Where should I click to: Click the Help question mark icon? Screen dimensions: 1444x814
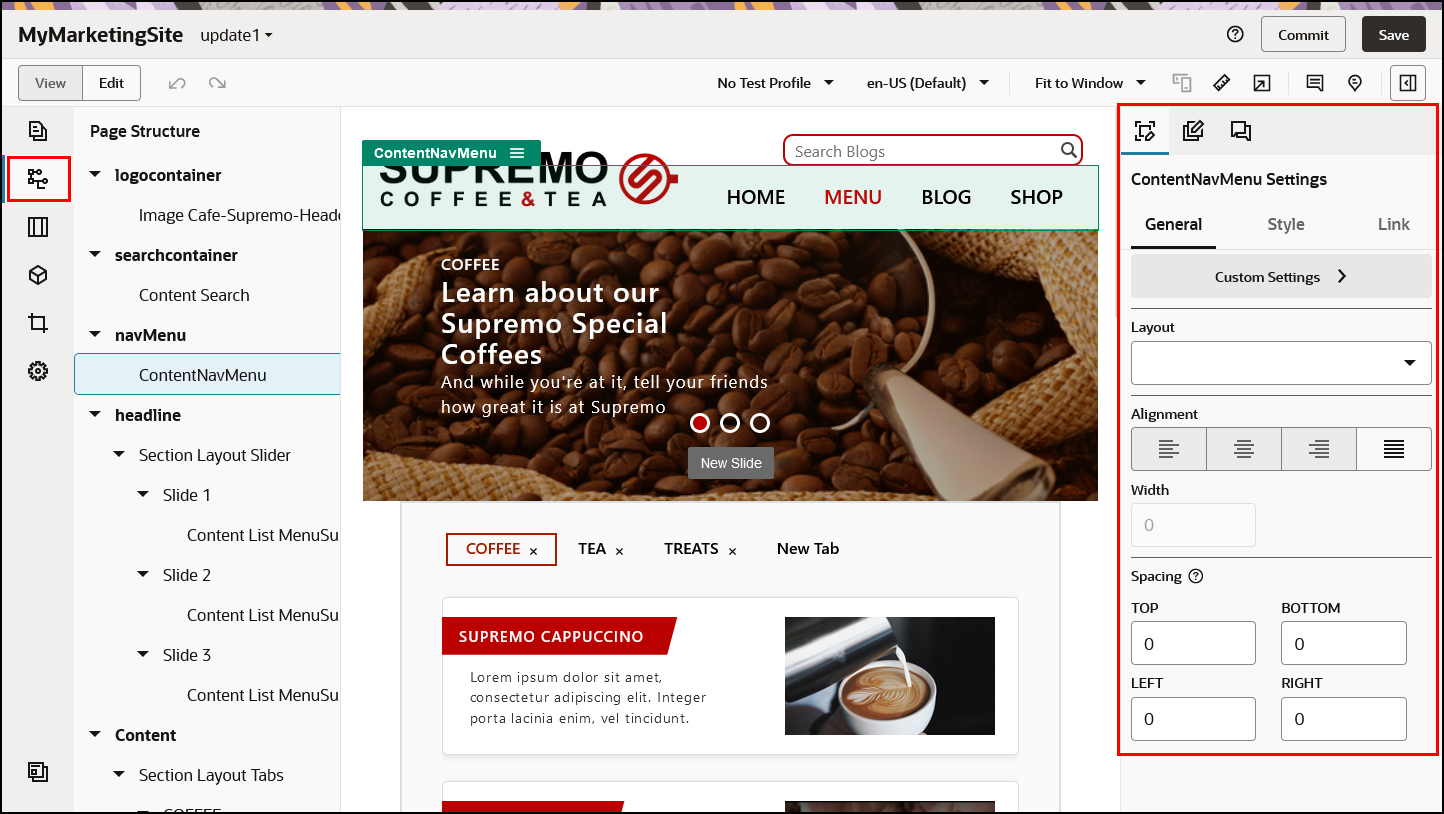1235,34
